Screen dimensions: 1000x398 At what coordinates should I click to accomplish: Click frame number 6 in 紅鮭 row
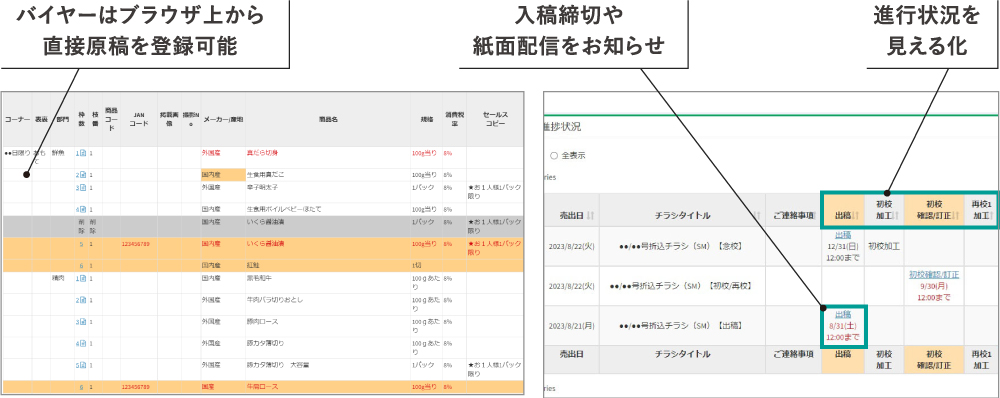(x=81, y=265)
